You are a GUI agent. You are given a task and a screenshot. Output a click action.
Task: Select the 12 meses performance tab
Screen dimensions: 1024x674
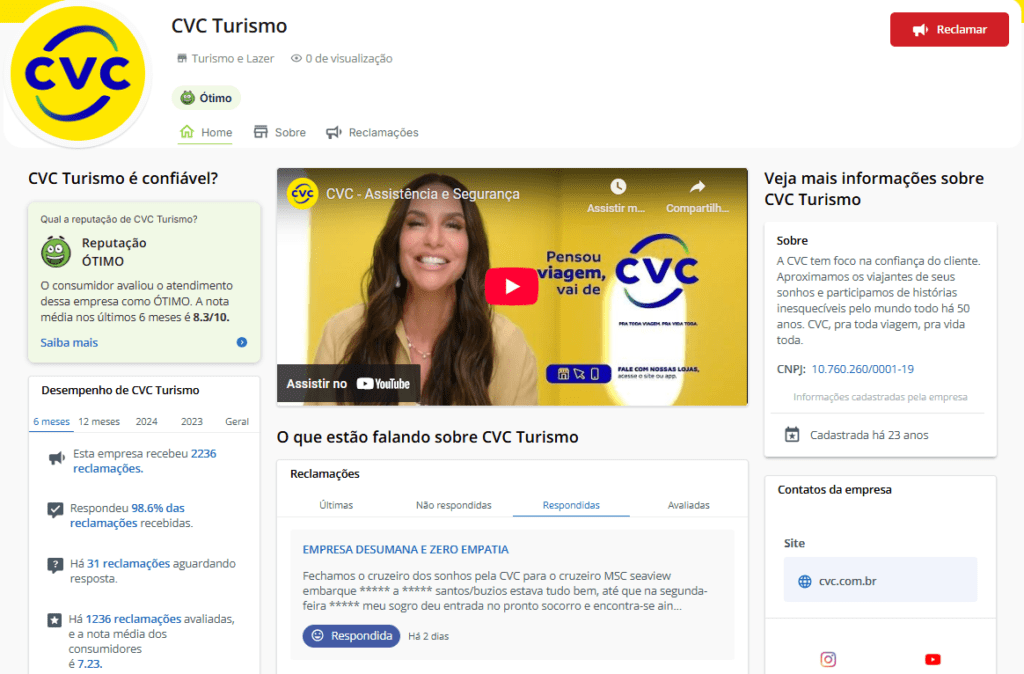click(x=99, y=422)
